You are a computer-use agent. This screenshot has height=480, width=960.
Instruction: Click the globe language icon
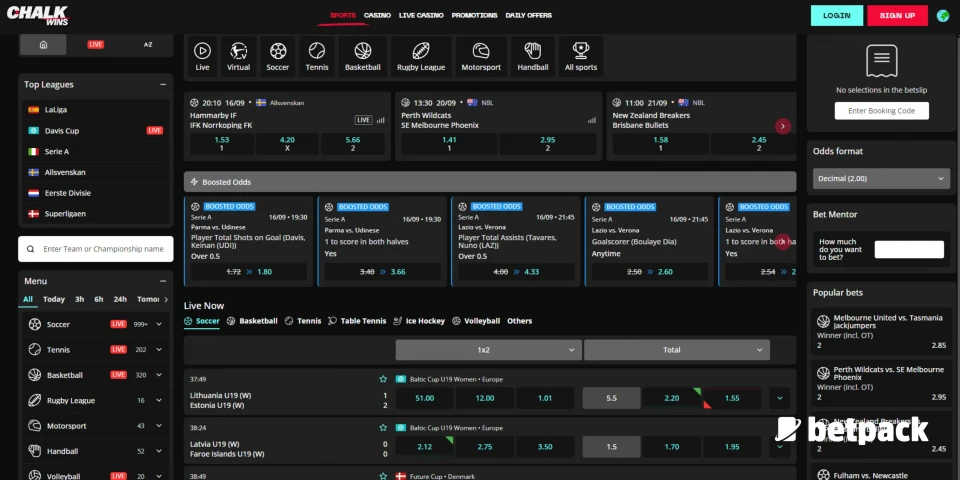coord(943,16)
